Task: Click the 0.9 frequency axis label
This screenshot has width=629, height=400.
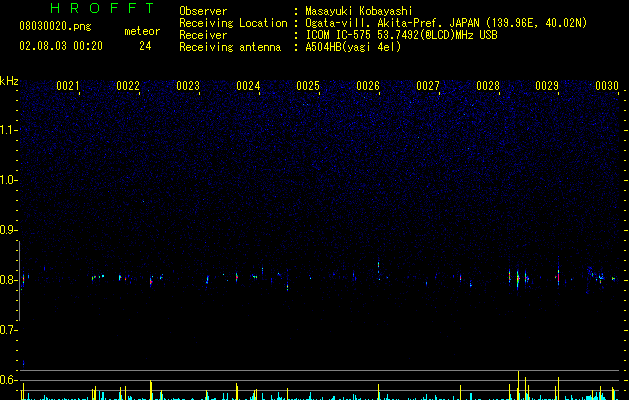Action: point(8,230)
